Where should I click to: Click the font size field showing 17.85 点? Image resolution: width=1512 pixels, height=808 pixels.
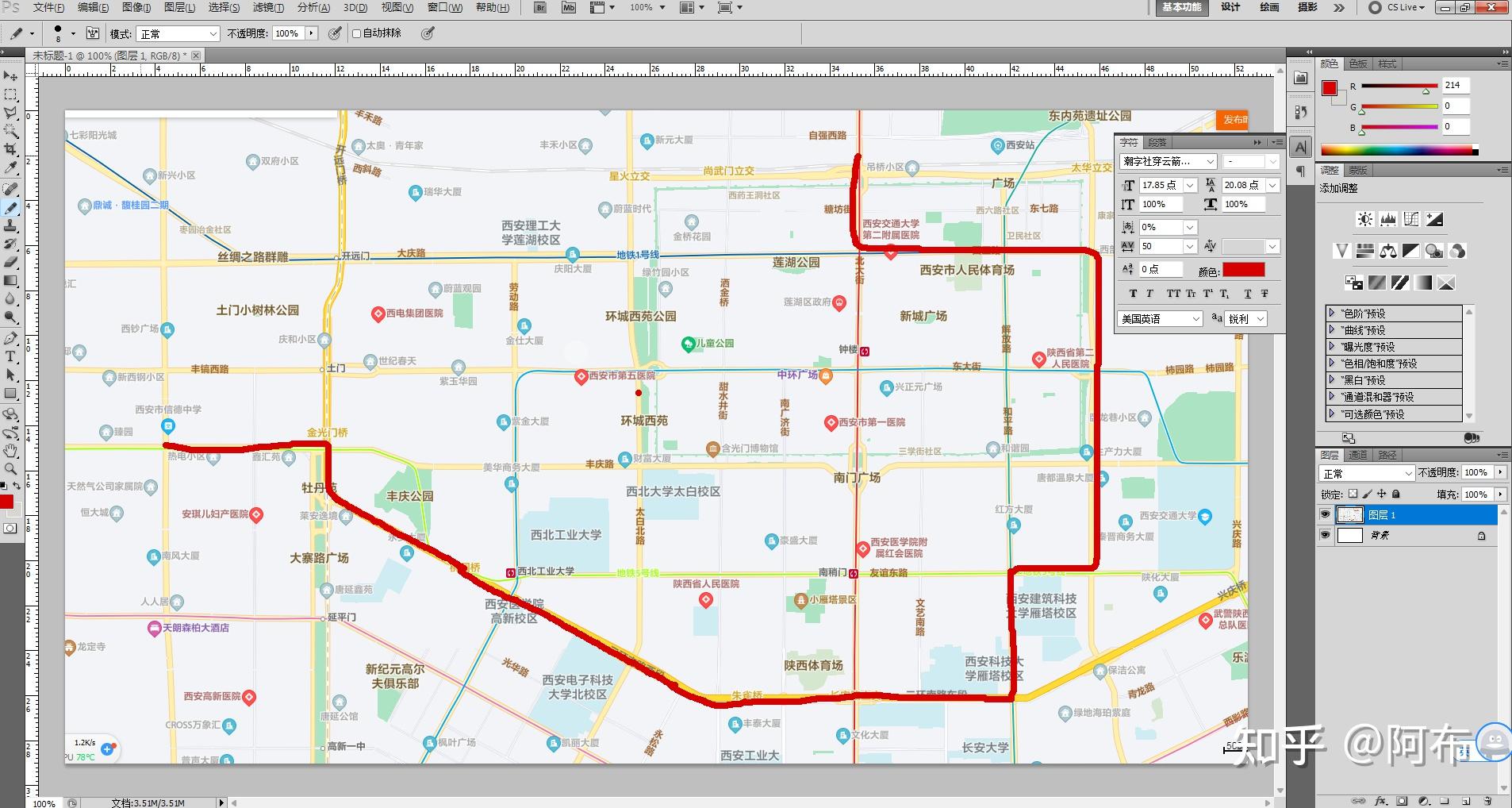pos(1161,185)
